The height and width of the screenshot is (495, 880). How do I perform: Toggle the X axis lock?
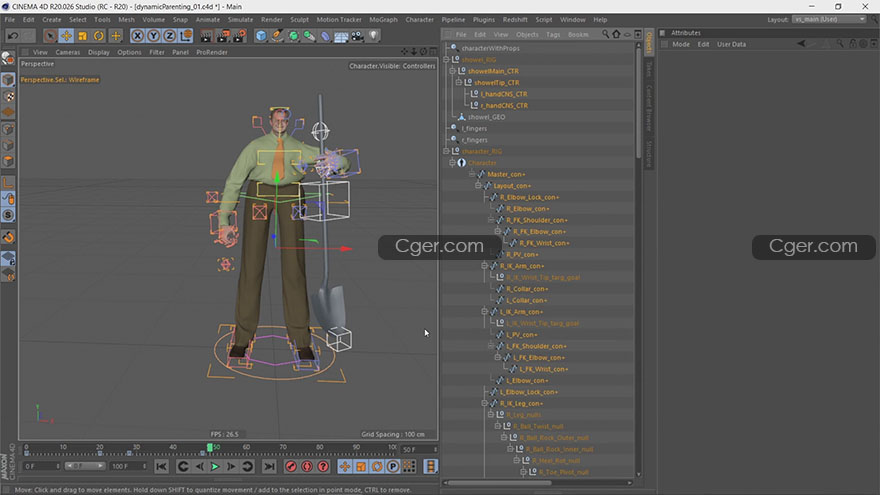138,36
